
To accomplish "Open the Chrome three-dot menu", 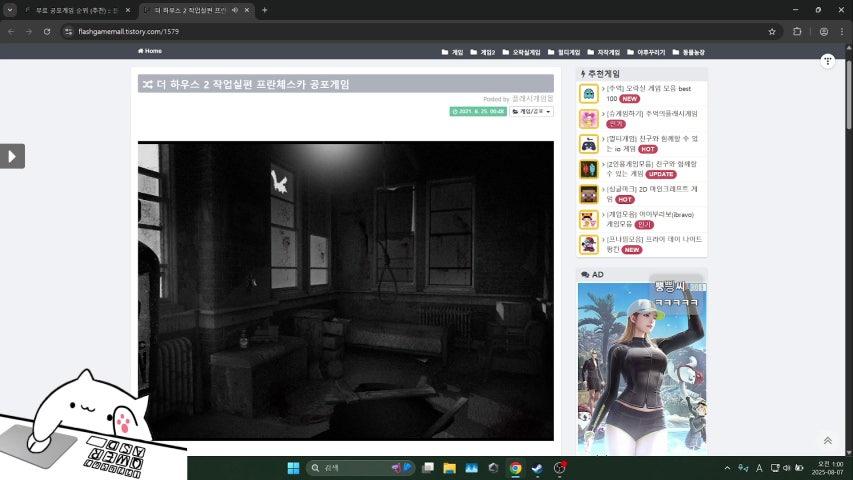I will (x=842, y=32).
